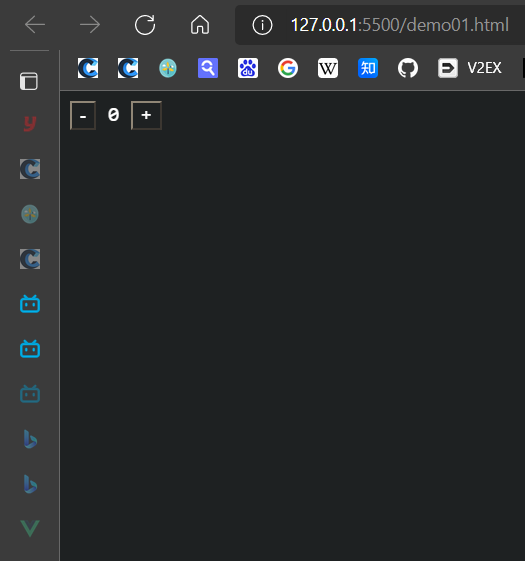The image size is (525, 561).
Task: Open the first C bookmark in bookmarks bar
Action: (x=88, y=68)
